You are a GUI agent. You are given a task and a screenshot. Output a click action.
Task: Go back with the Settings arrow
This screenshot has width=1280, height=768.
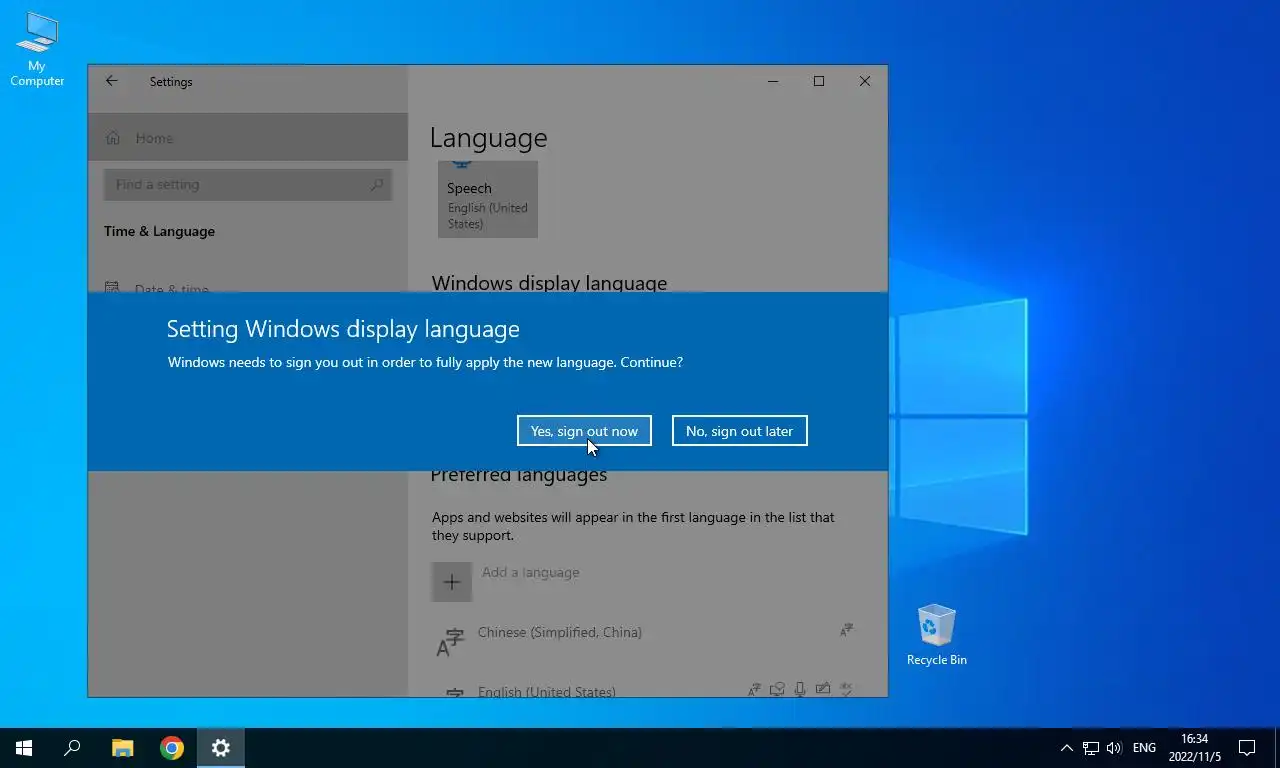pyautogui.click(x=111, y=81)
